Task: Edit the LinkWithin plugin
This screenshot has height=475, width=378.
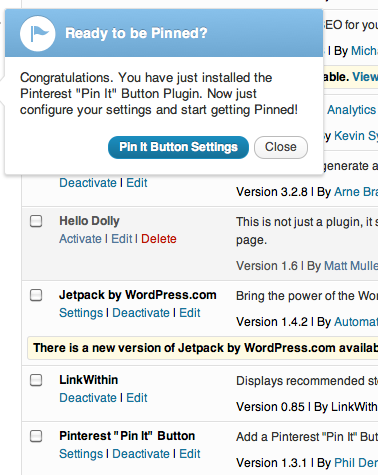Action: 137,398
